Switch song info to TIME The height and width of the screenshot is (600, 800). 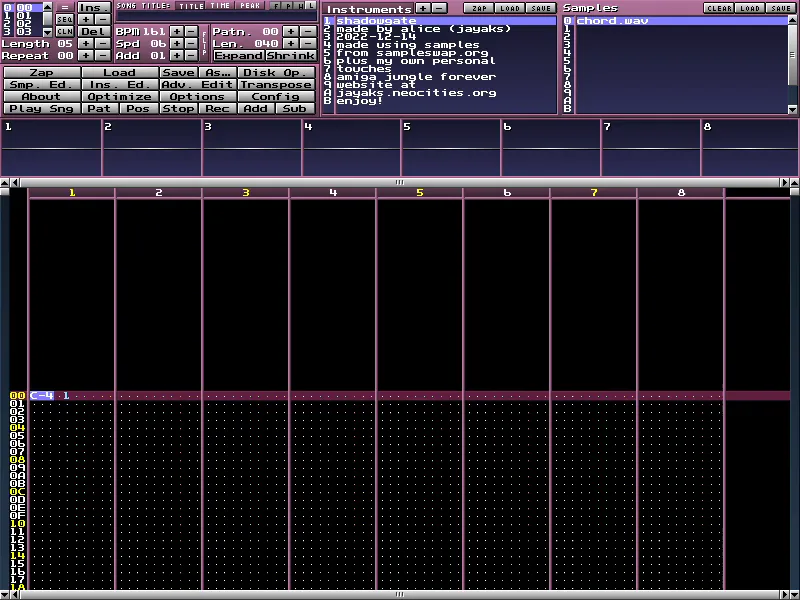coord(220,6)
